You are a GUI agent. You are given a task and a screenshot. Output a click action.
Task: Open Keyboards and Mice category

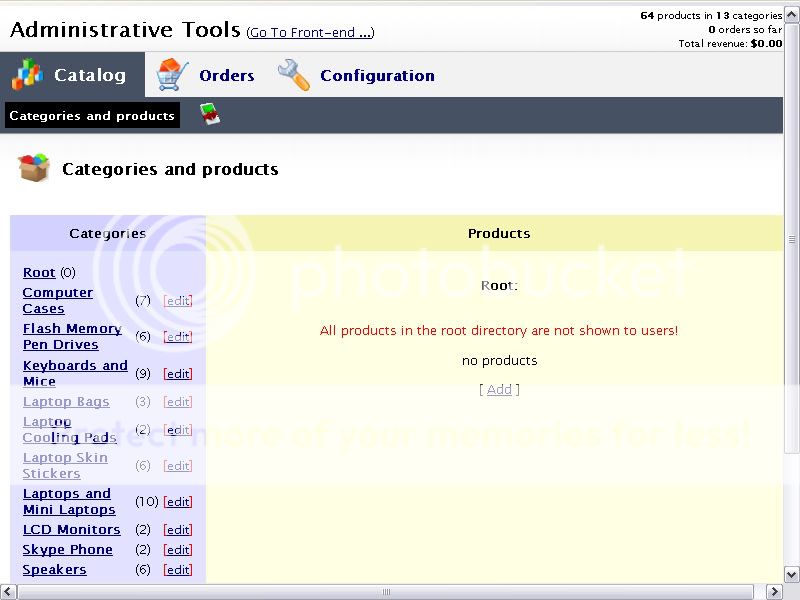tap(75, 373)
